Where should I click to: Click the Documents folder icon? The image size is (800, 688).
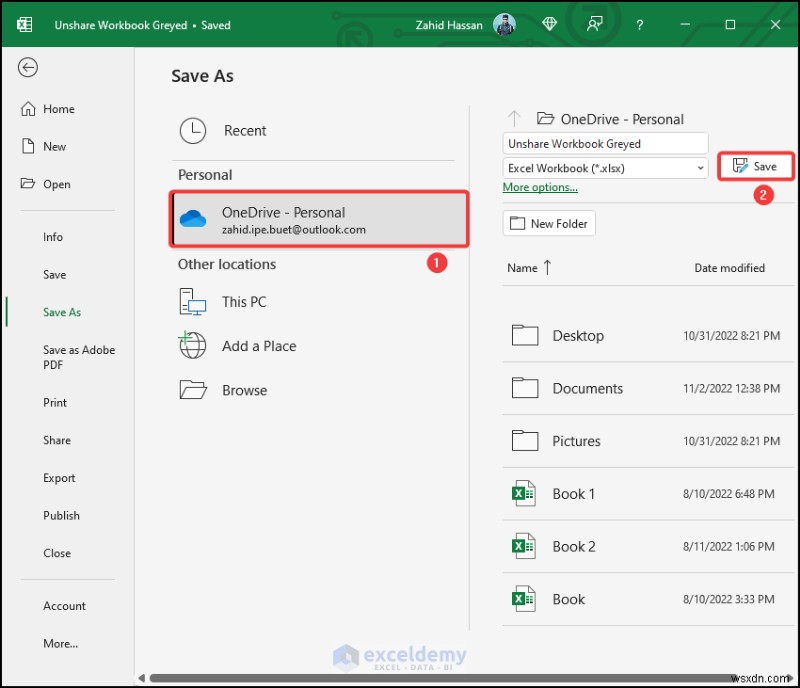coord(525,388)
